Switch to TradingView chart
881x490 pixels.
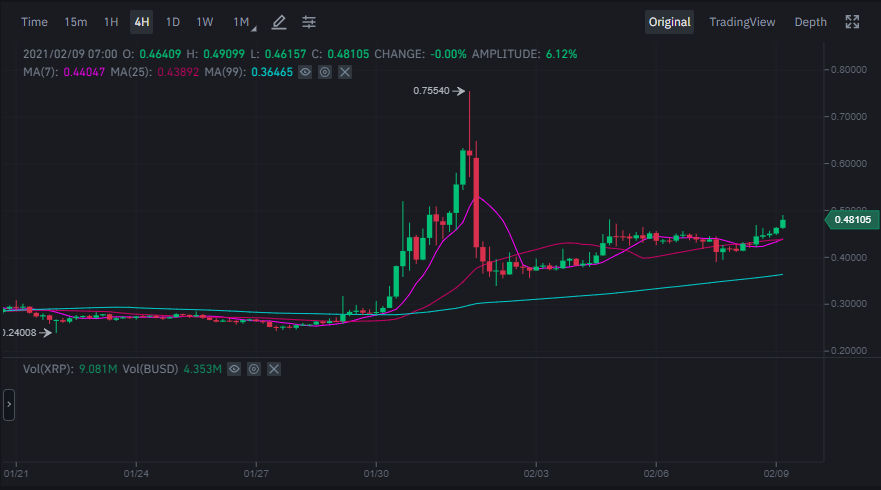click(742, 22)
